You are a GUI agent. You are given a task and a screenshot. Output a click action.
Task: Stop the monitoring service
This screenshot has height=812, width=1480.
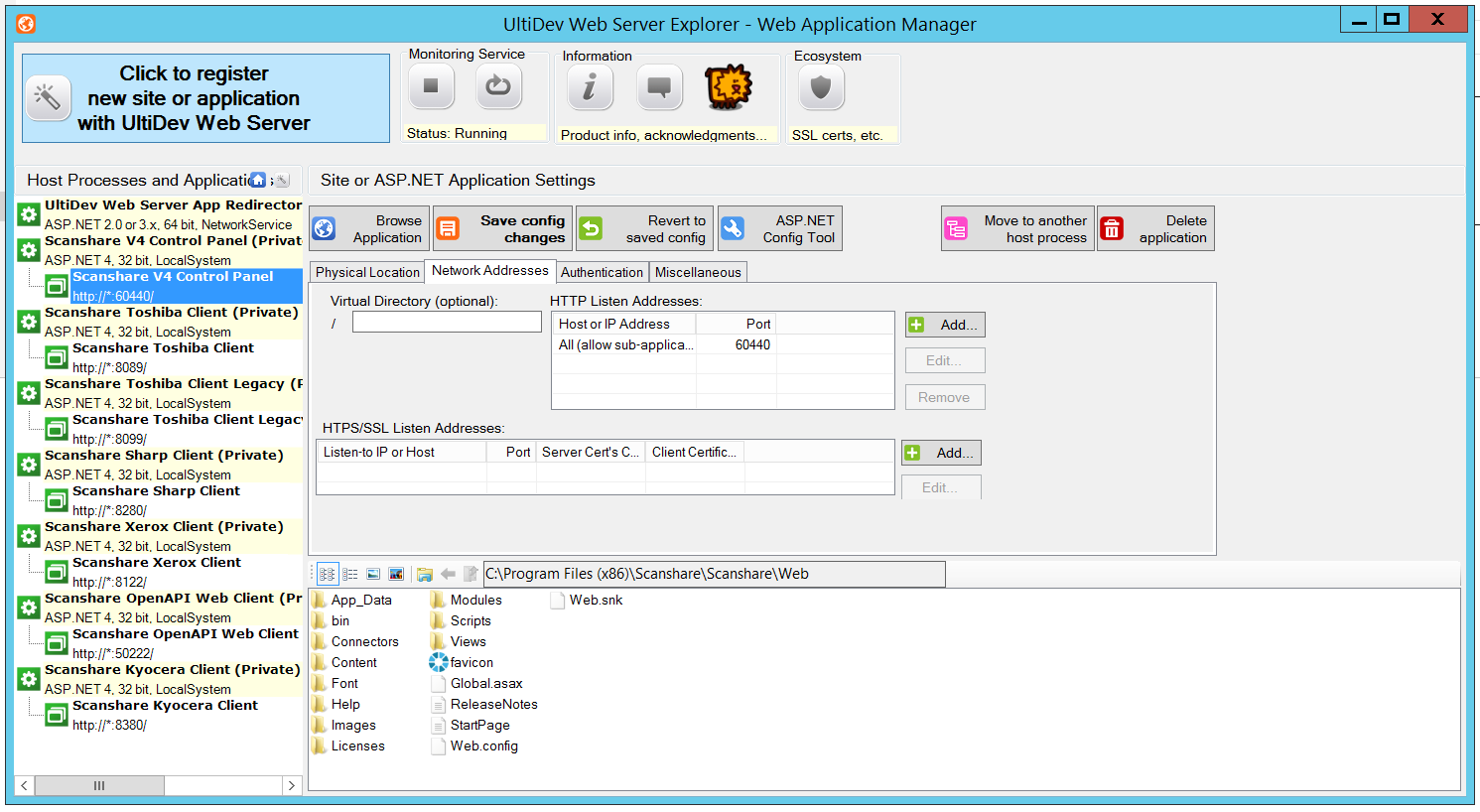click(431, 87)
